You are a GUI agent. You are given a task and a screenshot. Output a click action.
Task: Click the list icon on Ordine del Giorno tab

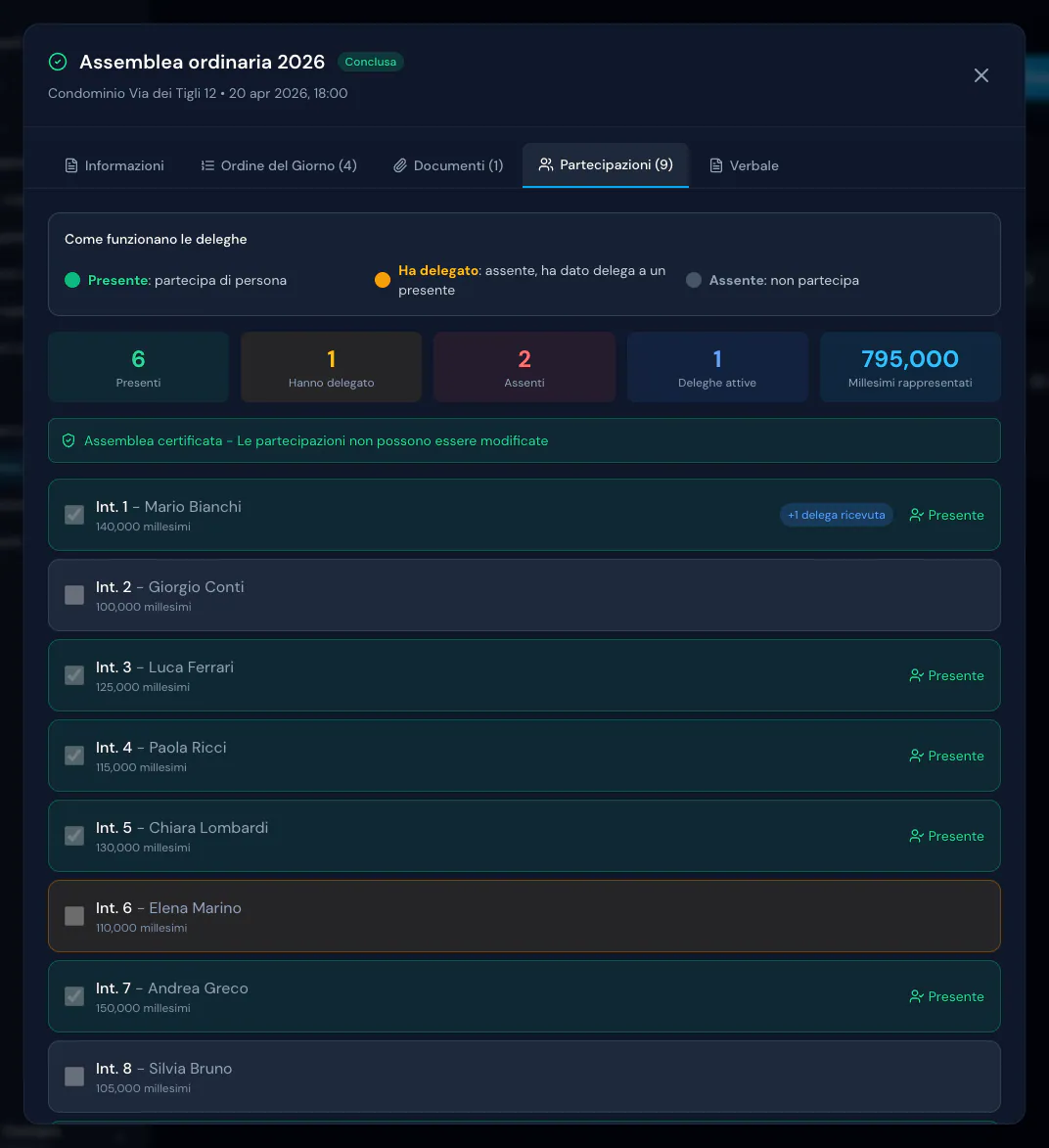[207, 165]
